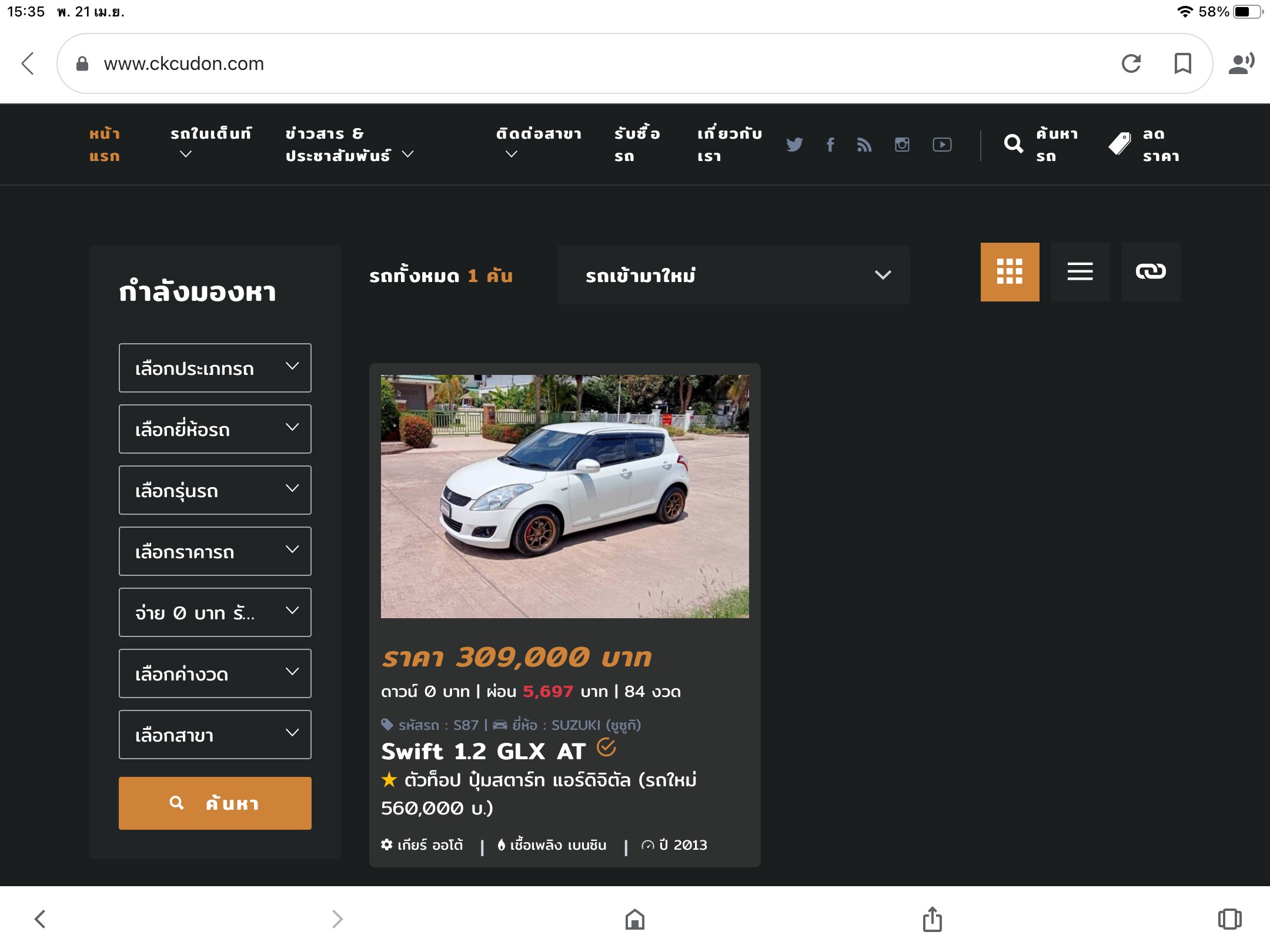Tap the browser bookmark icon
Screen dimensions: 1270x952
pyautogui.click(x=1182, y=63)
